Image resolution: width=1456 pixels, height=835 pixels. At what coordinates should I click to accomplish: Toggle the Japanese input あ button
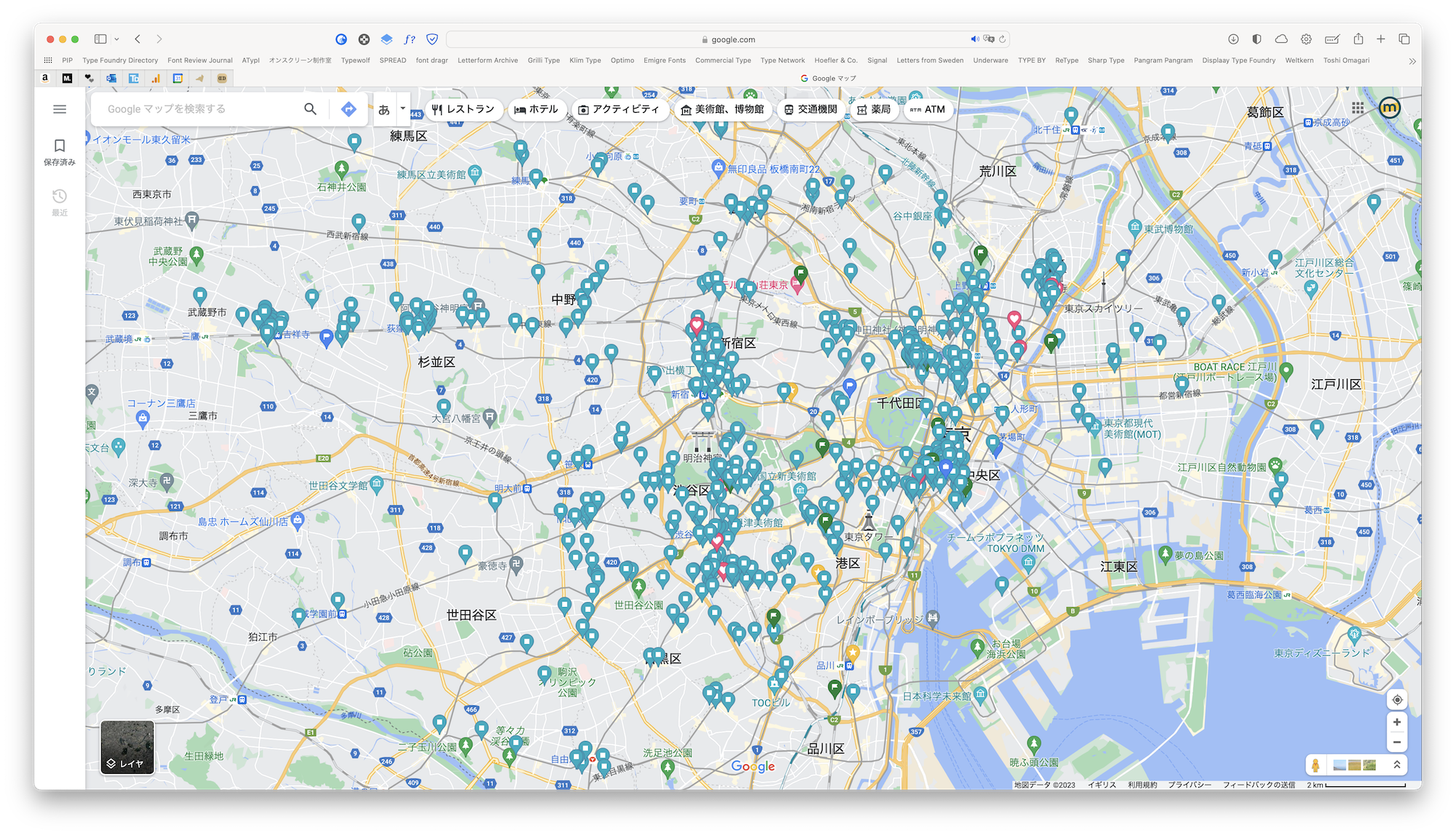[x=384, y=108]
